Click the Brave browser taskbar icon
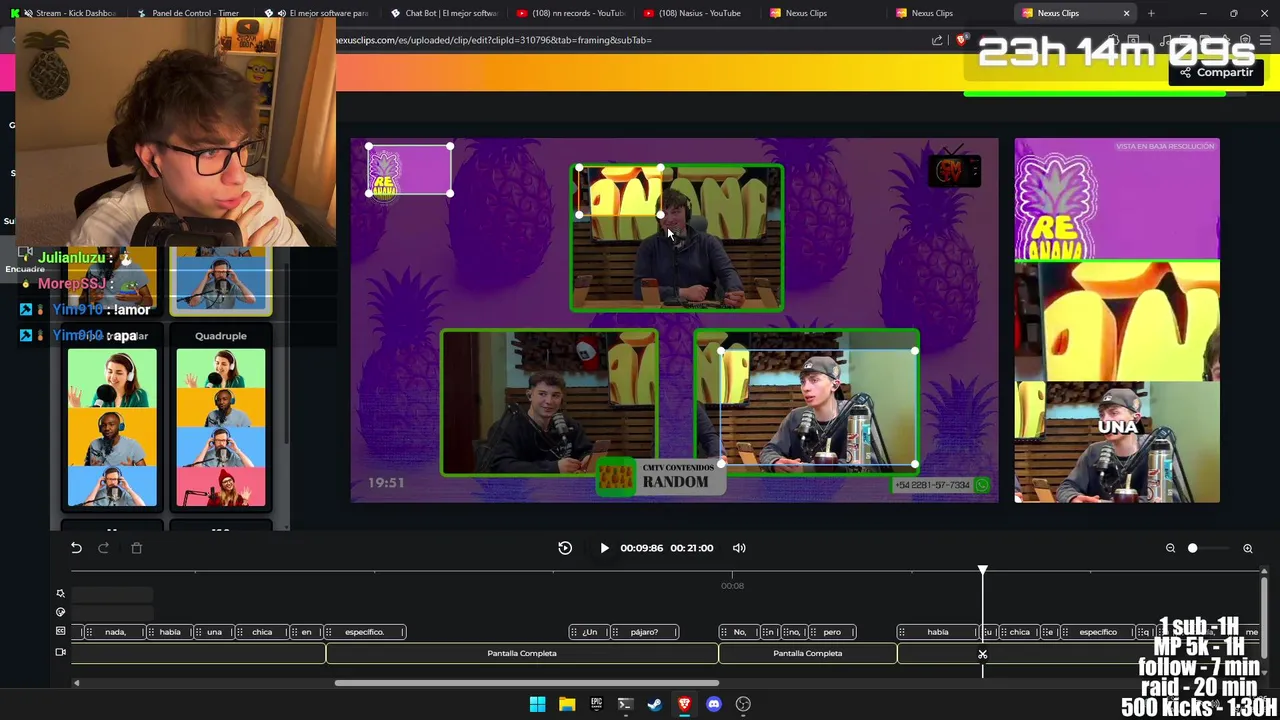Viewport: 1280px width, 720px height. 684,704
